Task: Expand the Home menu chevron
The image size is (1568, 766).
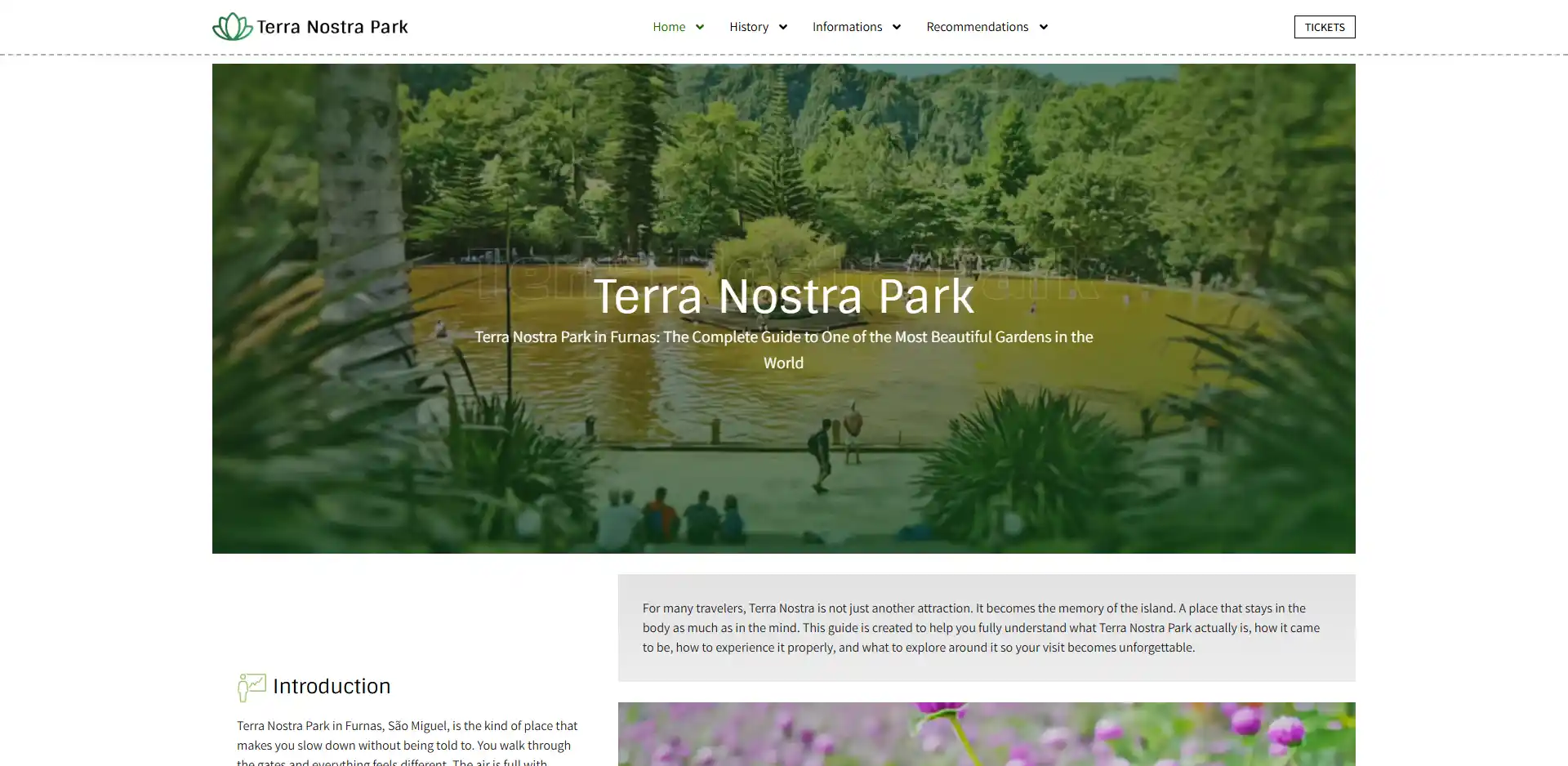Action: point(700,27)
